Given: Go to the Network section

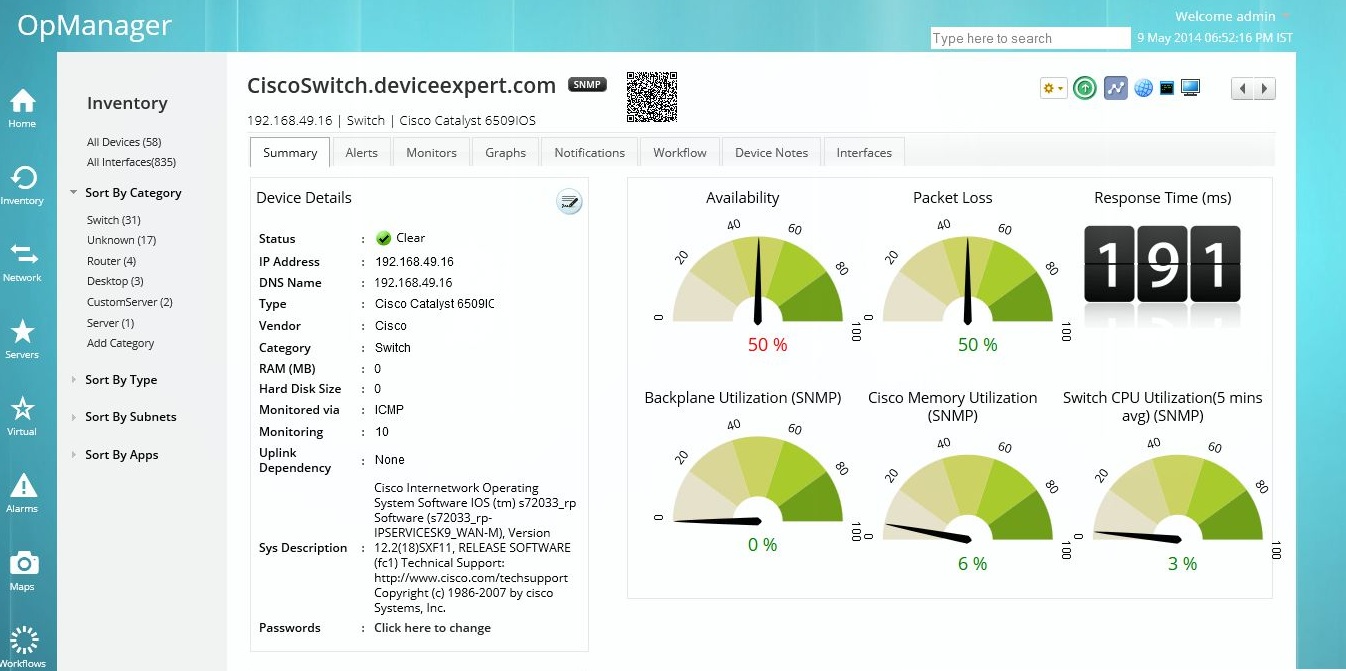Looking at the screenshot, I should tap(22, 262).
